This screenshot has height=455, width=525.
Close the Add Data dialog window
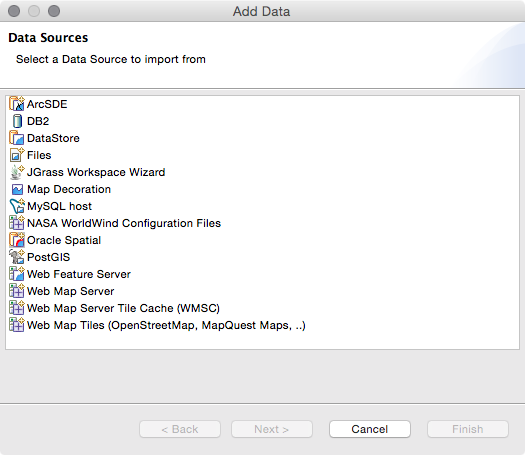click(14, 11)
